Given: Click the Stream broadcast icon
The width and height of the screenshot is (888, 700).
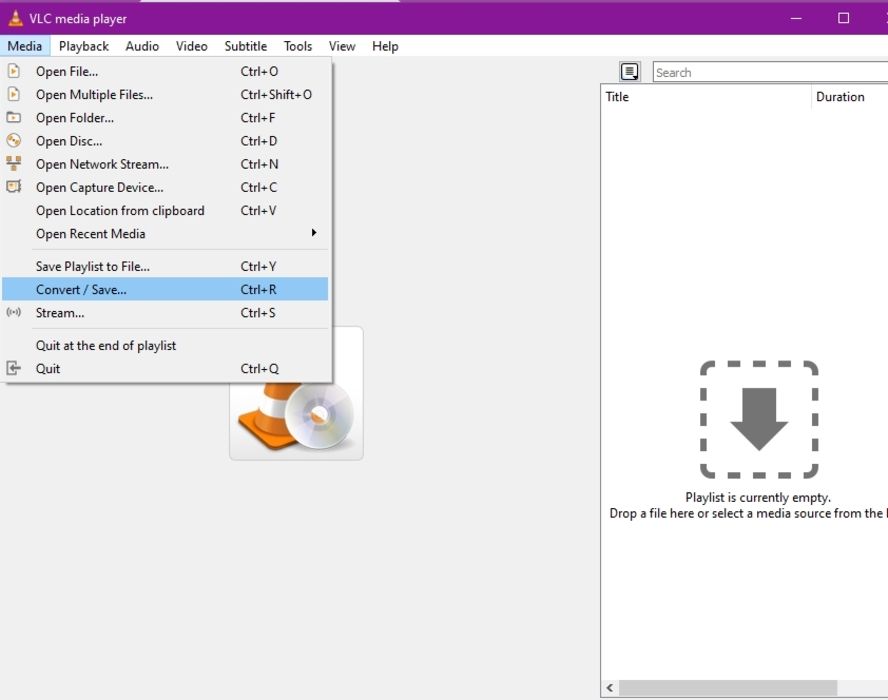Looking at the screenshot, I should pos(14,312).
